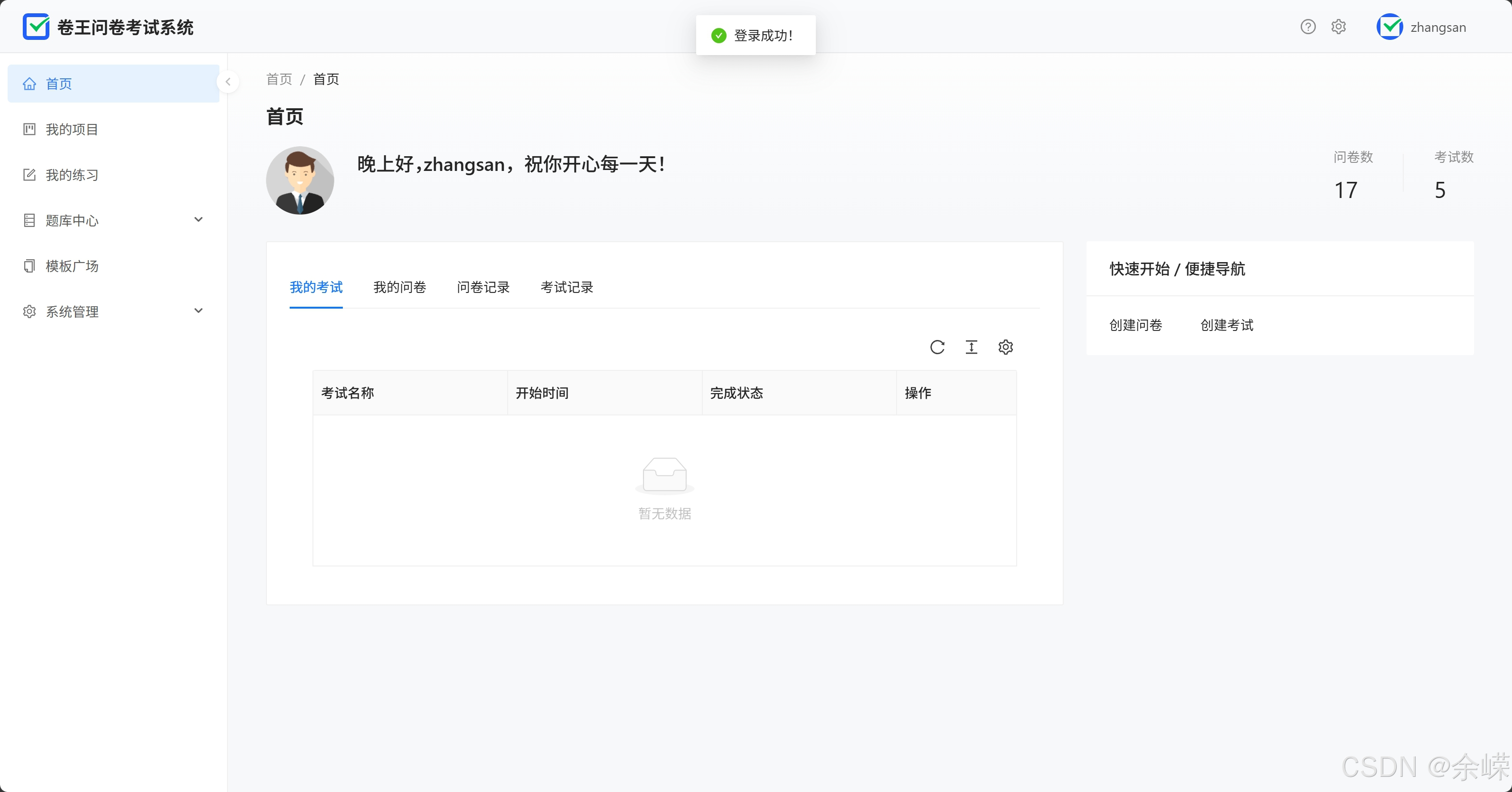Image resolution: width=1512 pixels, height=792 pixels.
Task: Click the 题库中心 database icon
Action: tap(29, 221)
